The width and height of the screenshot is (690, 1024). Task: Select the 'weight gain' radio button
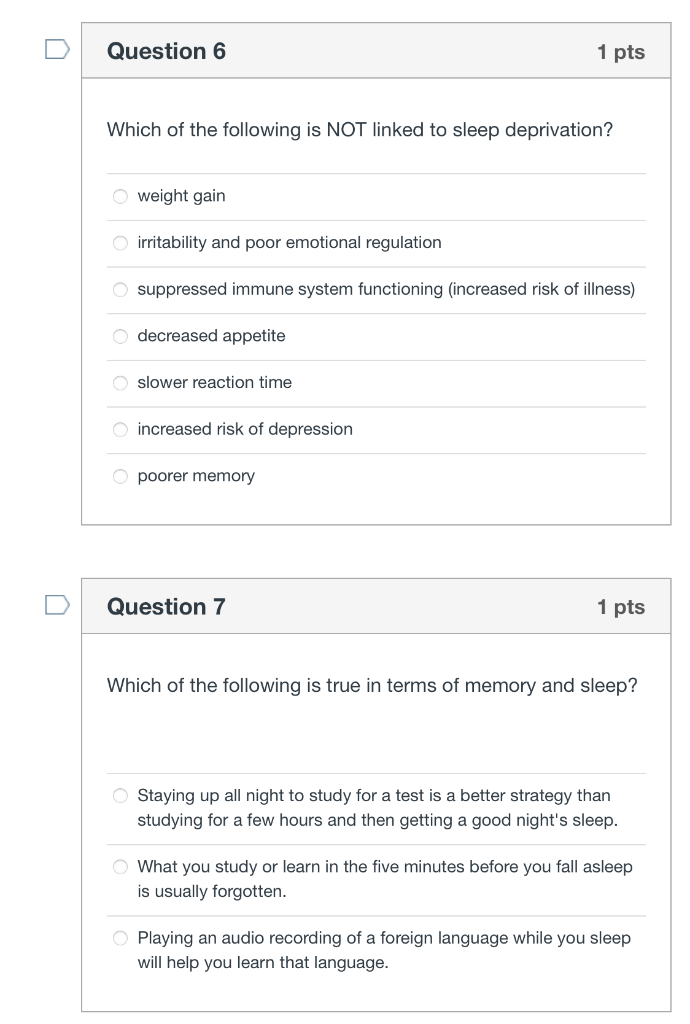[120, 196]
